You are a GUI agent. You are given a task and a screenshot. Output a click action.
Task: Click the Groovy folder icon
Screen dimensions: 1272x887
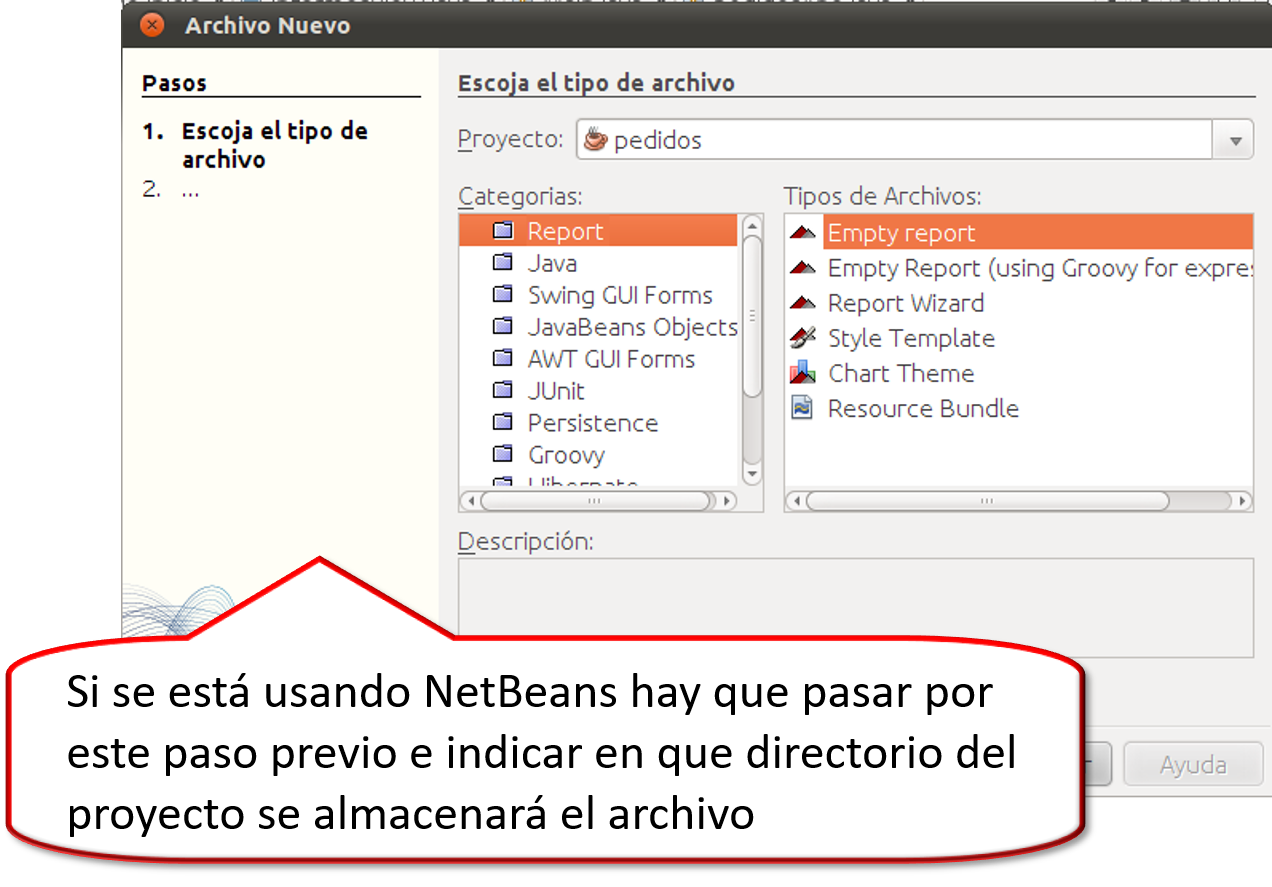(x=503, y=455)
